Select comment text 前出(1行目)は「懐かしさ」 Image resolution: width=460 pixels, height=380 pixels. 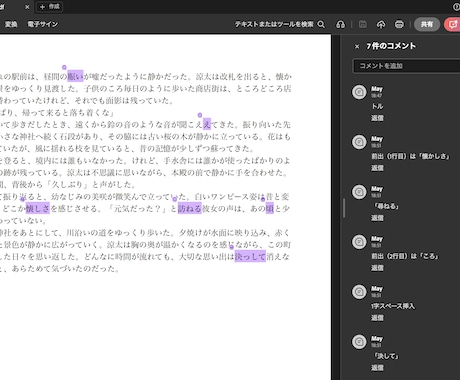click(x=411, y=156)
